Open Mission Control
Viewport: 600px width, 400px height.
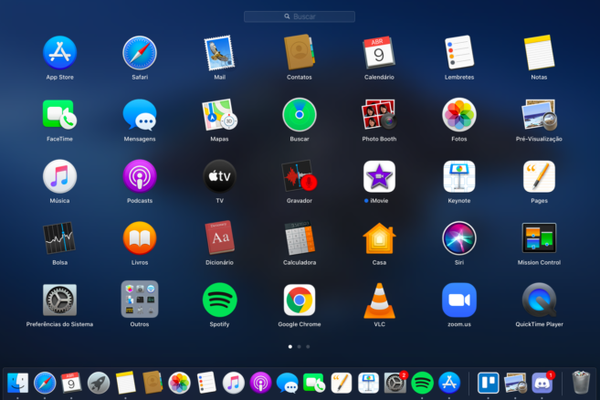pos(539,238)
